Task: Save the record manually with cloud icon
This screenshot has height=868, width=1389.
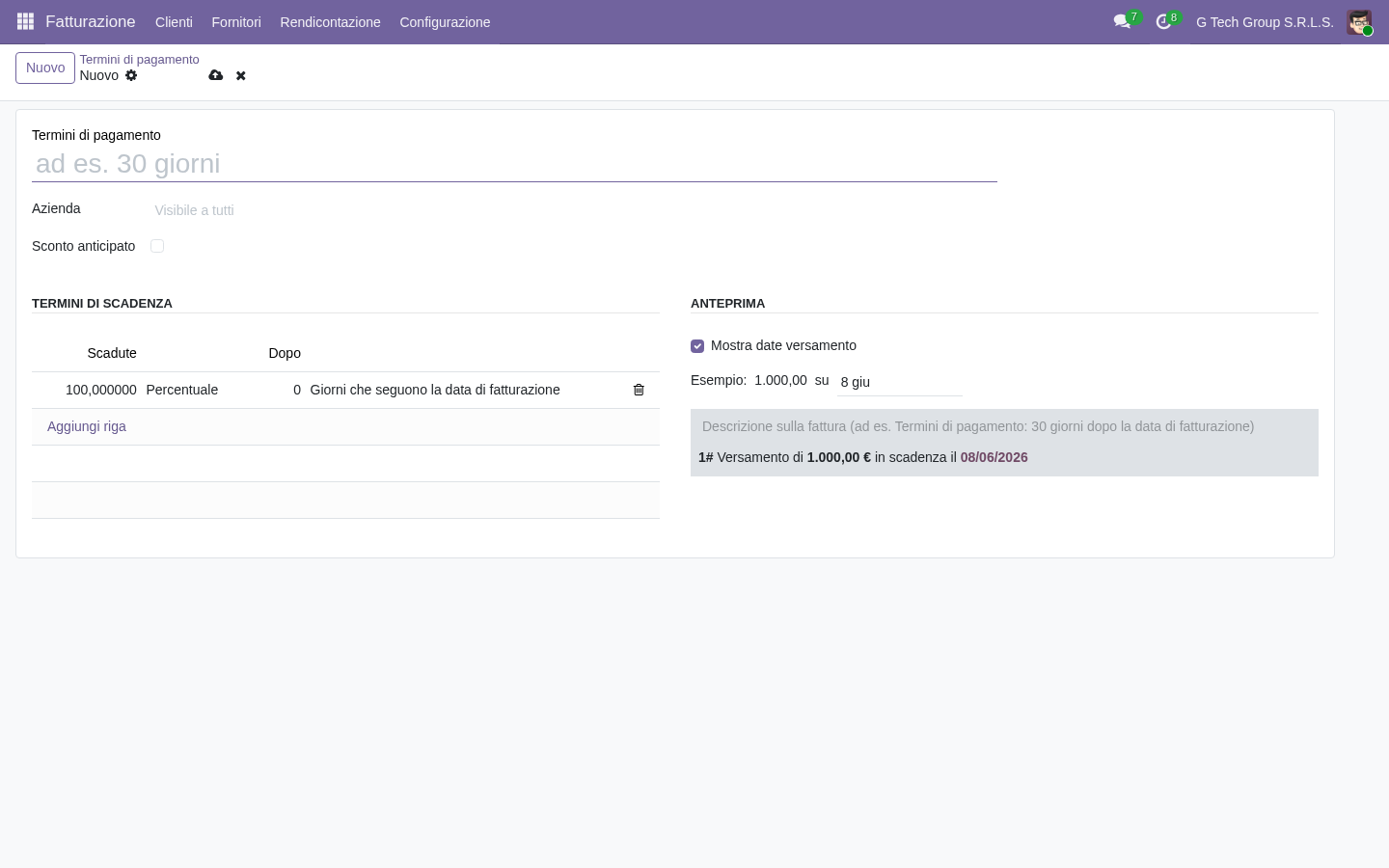Action: click(x=216, y=75)
